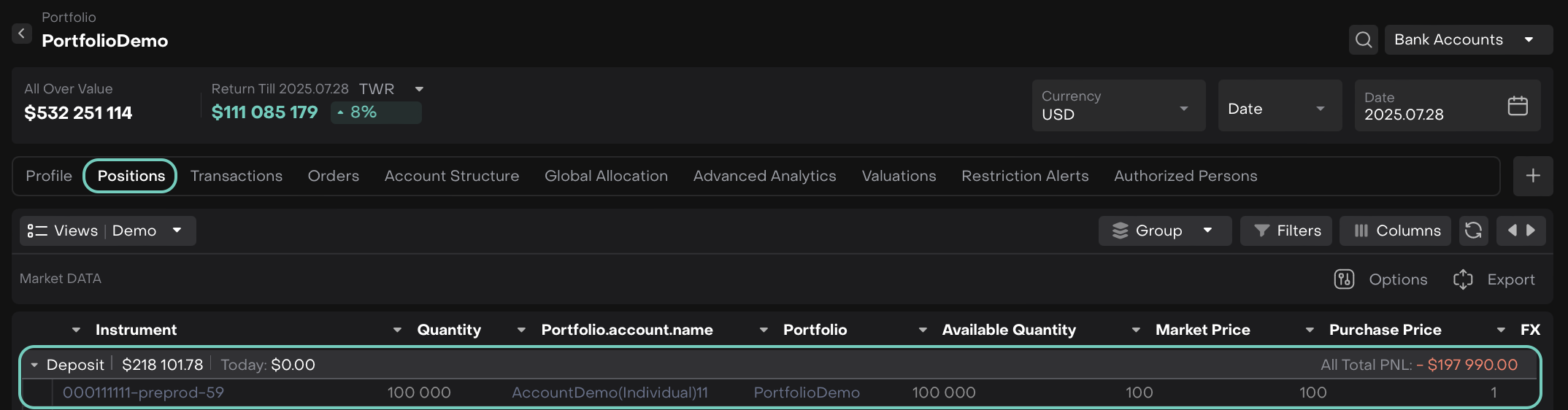This screenshot has height=410, width=1568.
Task: Collapse the Deposit group row
Action: [x=34, y=365]
